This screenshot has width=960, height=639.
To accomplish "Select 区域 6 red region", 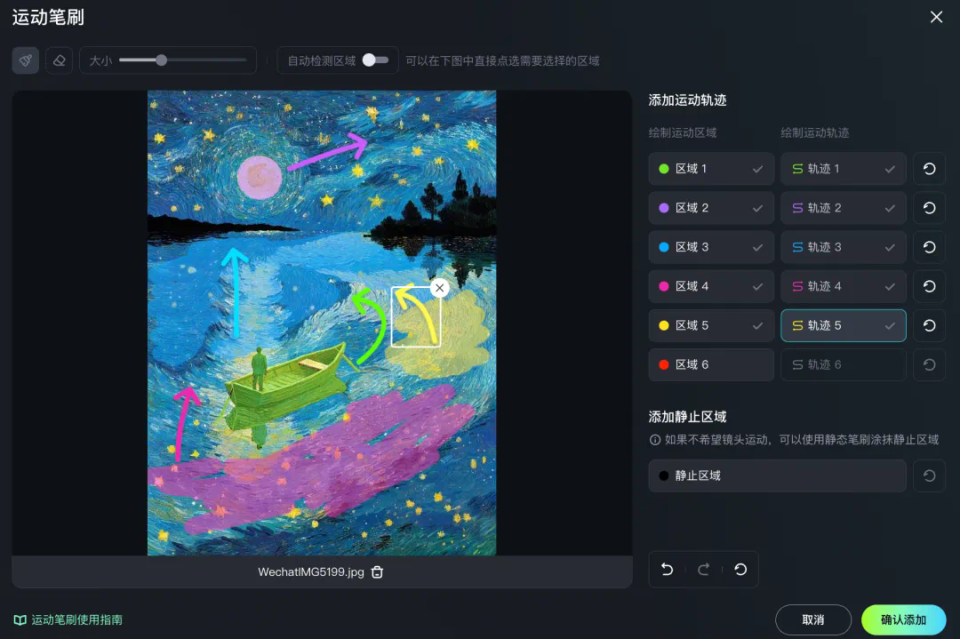I will click(711, 365).
